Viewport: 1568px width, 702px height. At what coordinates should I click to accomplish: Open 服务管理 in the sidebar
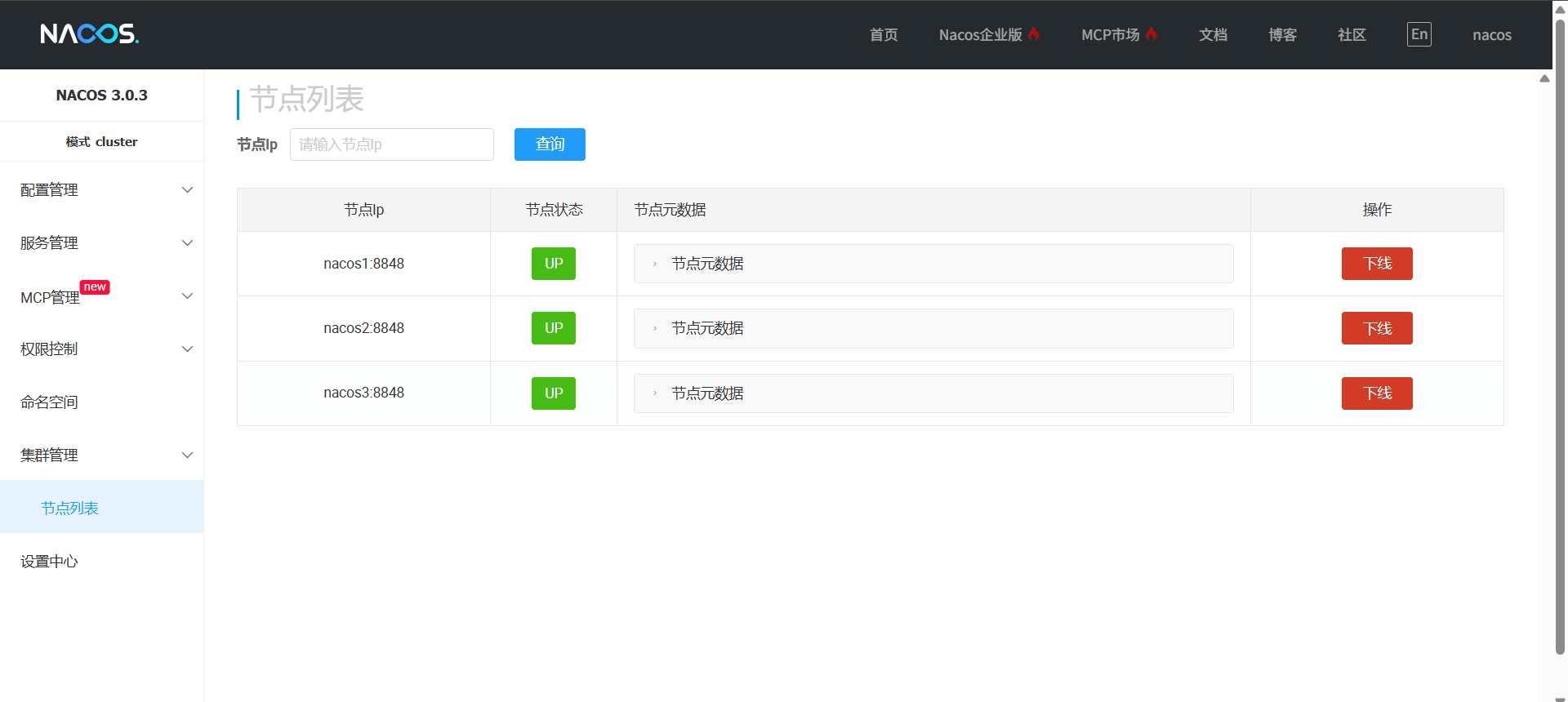[102, 243]
